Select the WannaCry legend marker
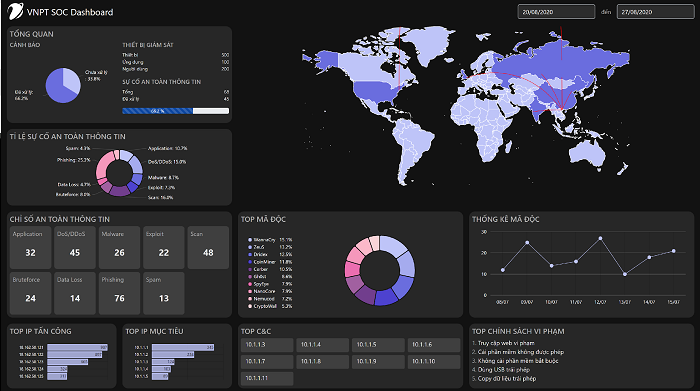Viewport: 700px width, 391px height. tap(250, 240)
